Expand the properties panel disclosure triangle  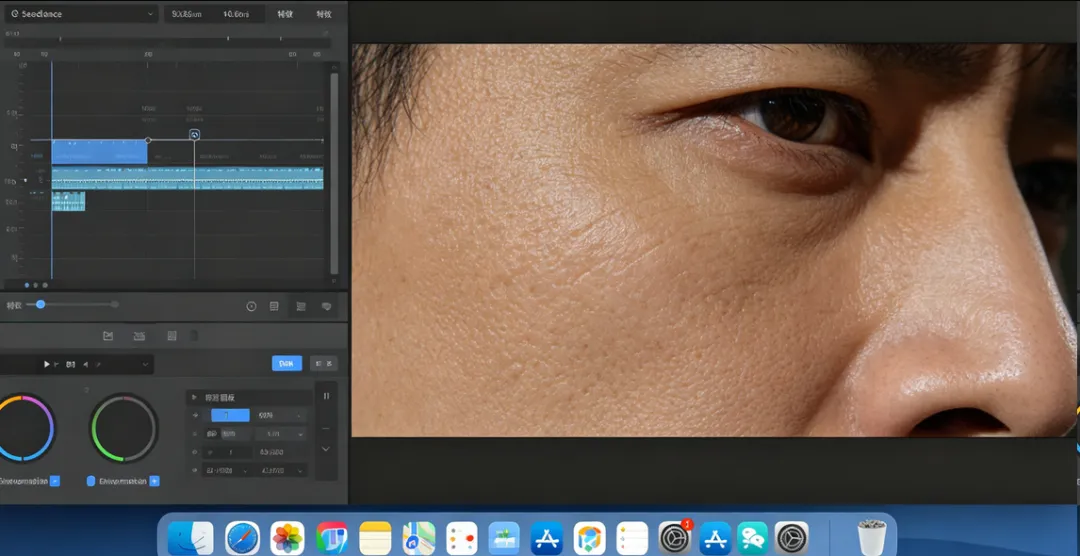[195, 397]
